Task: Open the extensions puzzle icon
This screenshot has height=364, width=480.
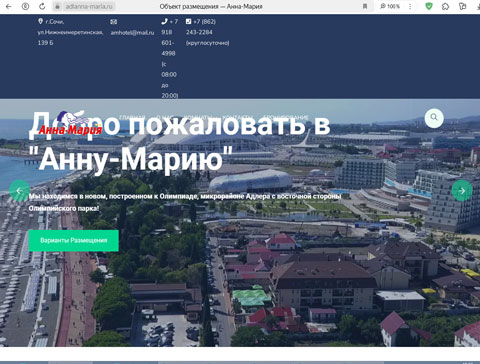Action: coord(445,6)
